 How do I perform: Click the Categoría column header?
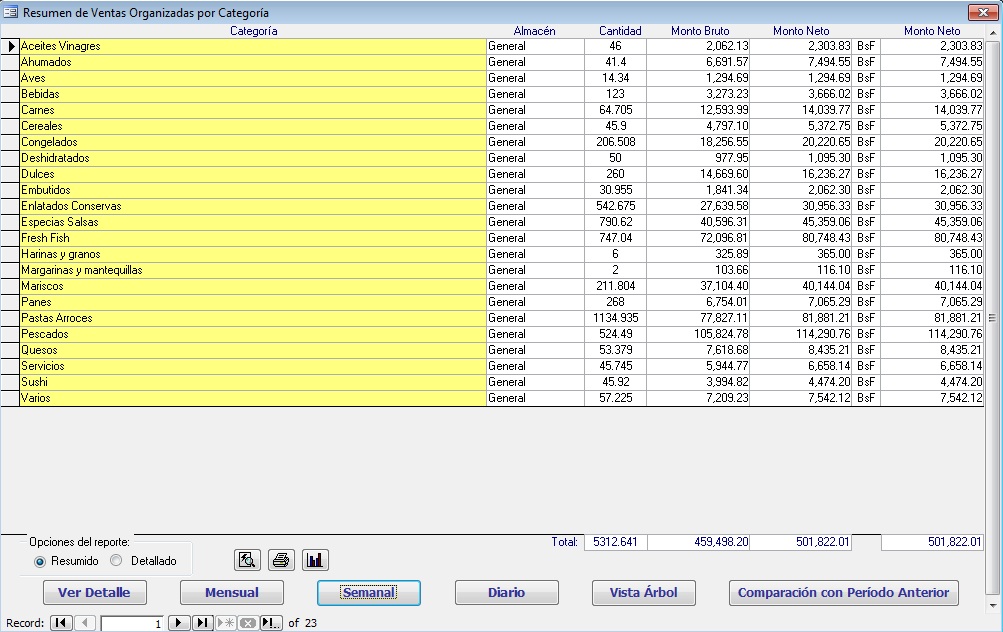click(x=253, y=31)
